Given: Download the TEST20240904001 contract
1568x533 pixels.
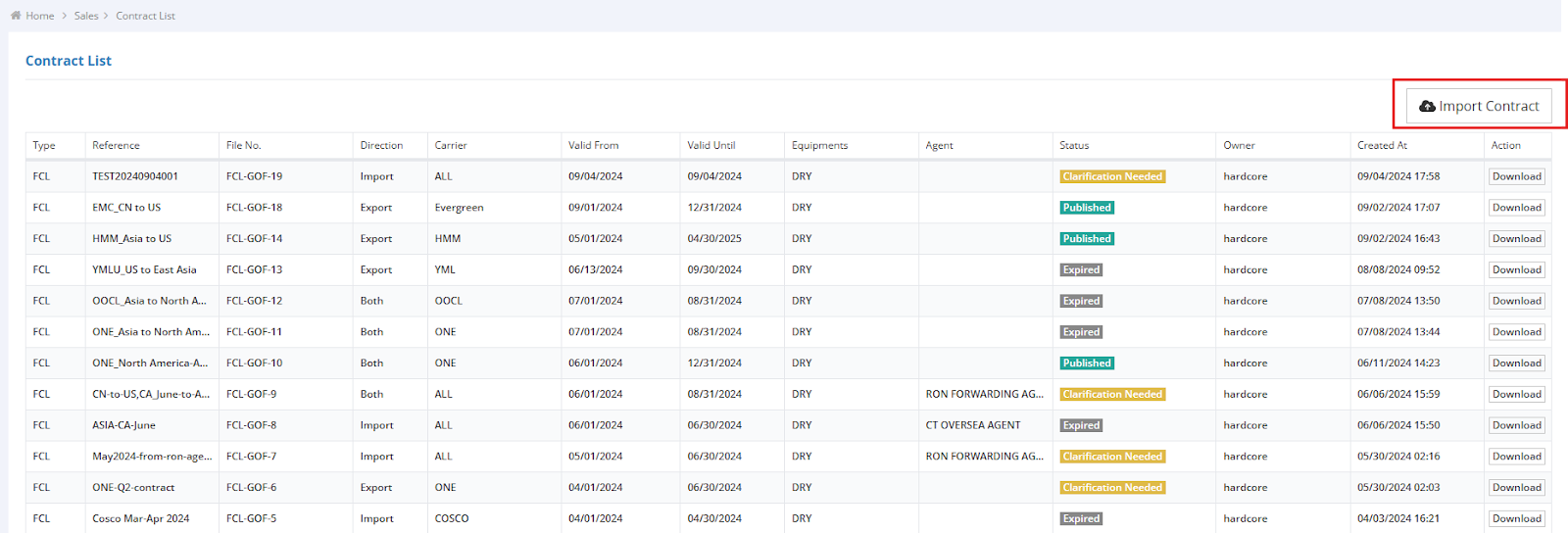Looking at the screenshot, I should [1516, 176].
